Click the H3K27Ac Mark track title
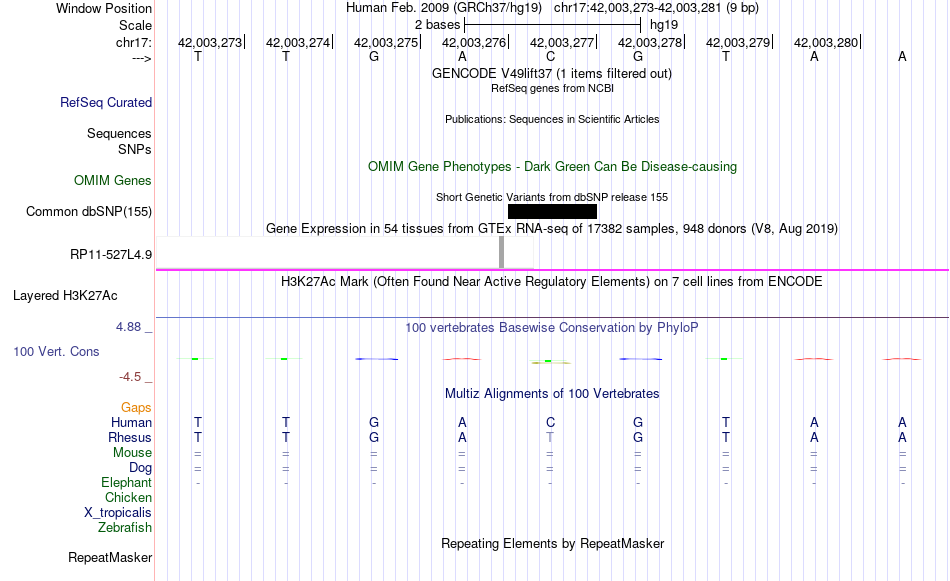950x581 pixels. [551, 282]
